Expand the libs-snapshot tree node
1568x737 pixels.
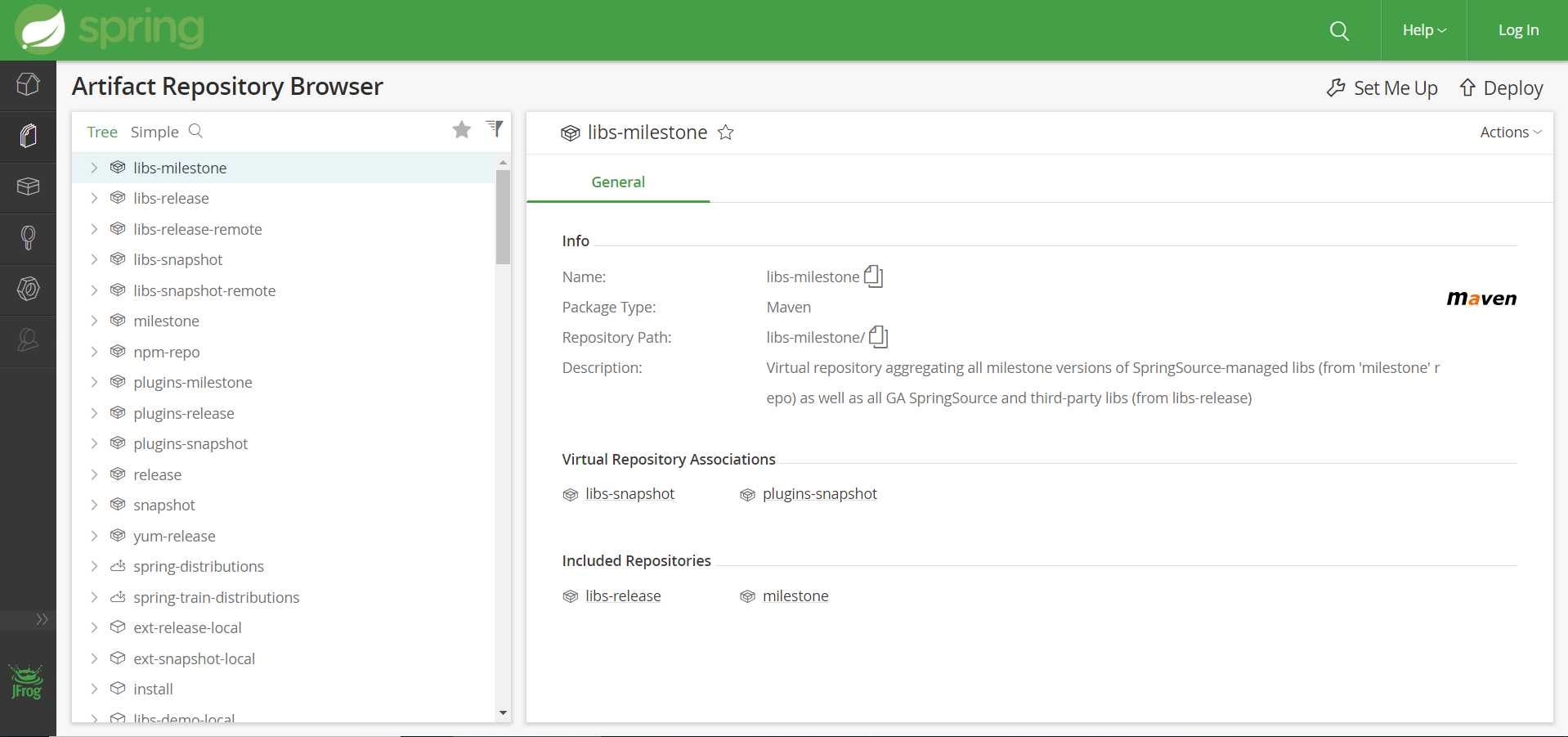pyautogui.click(x=94, y=259)
